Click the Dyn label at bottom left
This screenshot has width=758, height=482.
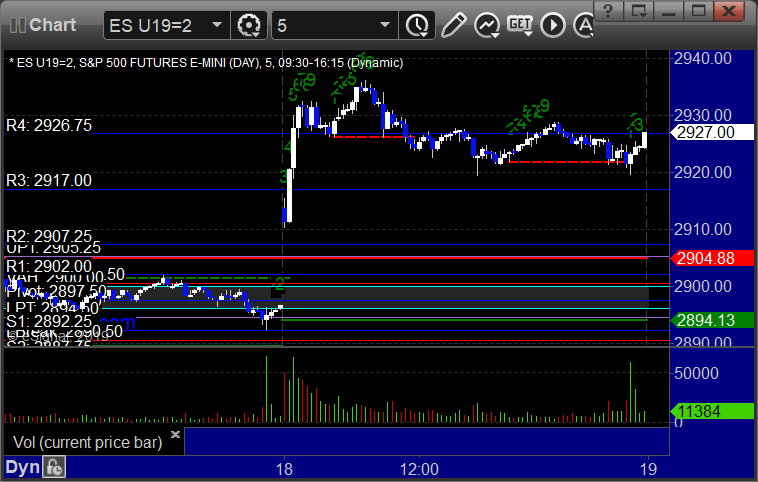22,467
